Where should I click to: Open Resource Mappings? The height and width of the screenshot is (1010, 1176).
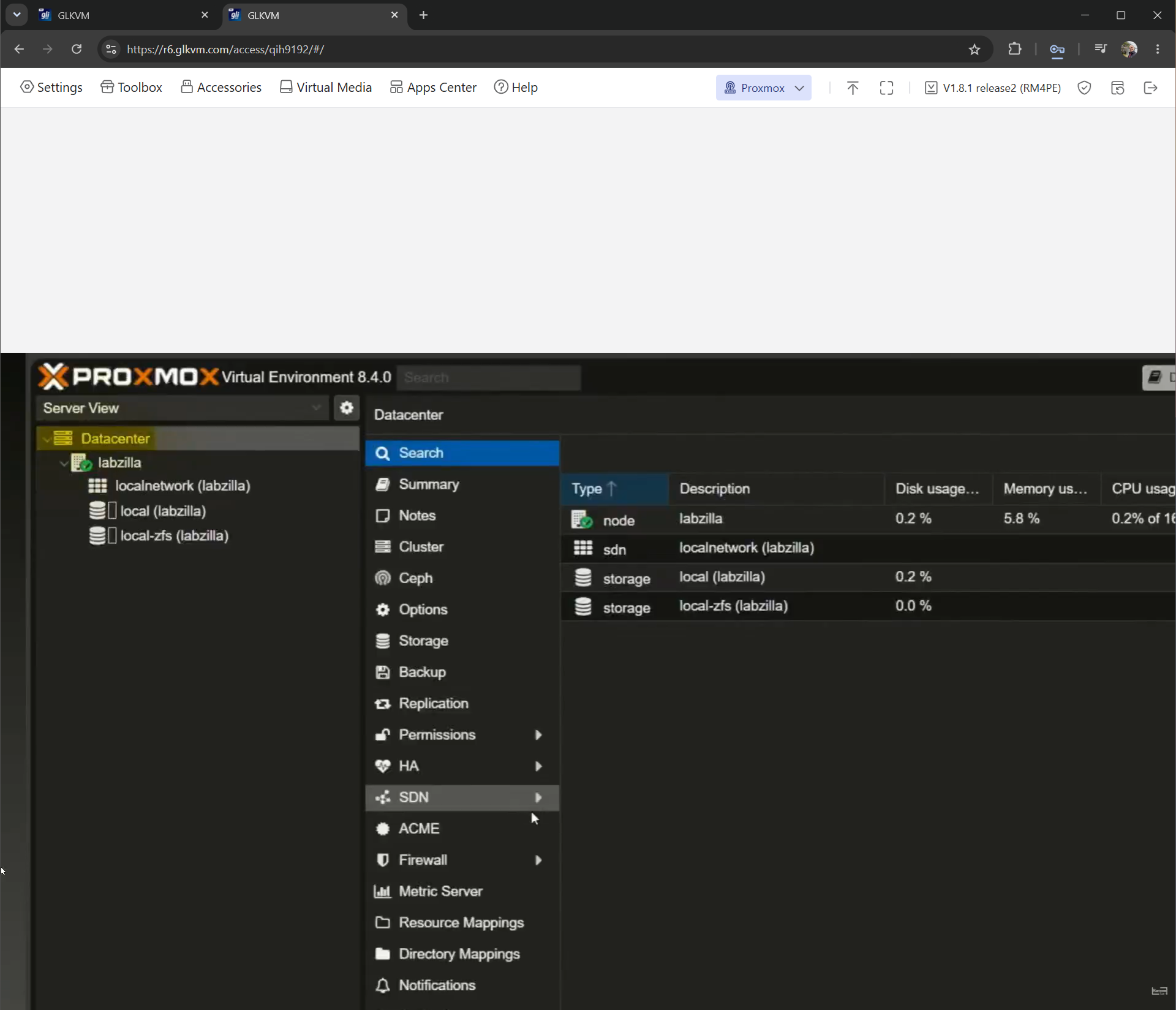pos(462,923)
